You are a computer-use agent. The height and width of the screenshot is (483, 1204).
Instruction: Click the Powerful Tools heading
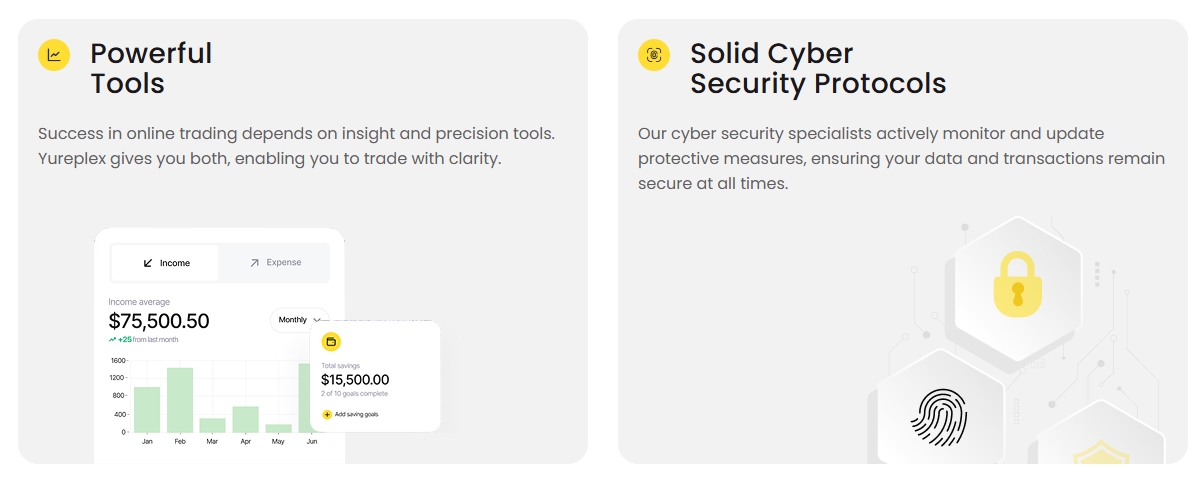[x=151, y=68]
